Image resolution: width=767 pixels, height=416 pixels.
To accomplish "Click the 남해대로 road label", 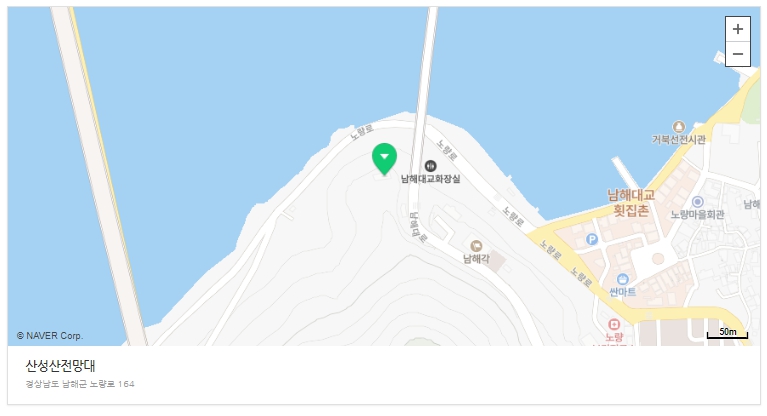I will coord(418,227).
